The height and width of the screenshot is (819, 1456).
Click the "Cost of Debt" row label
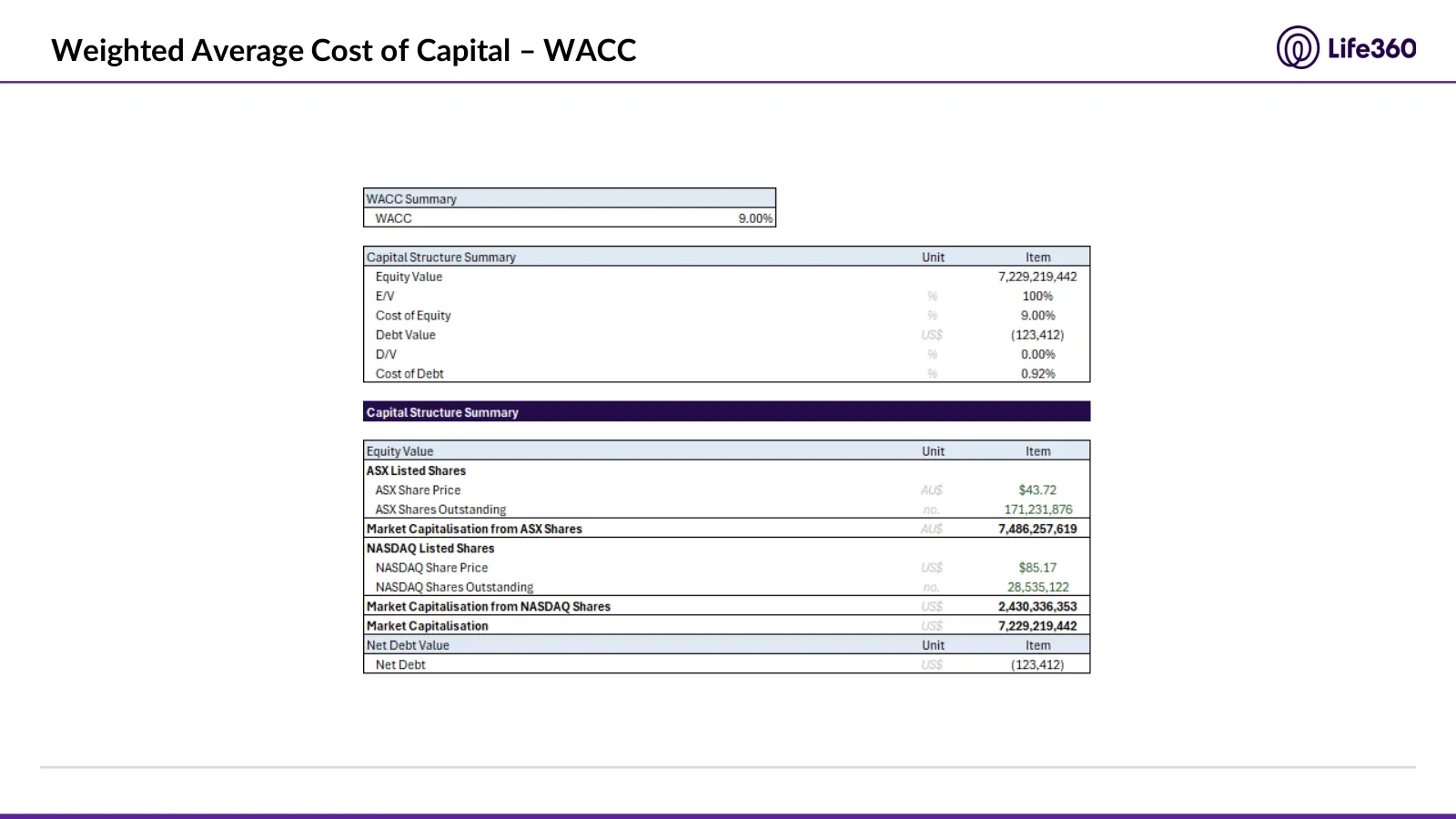pyautogui.click(x=409, y=374)
